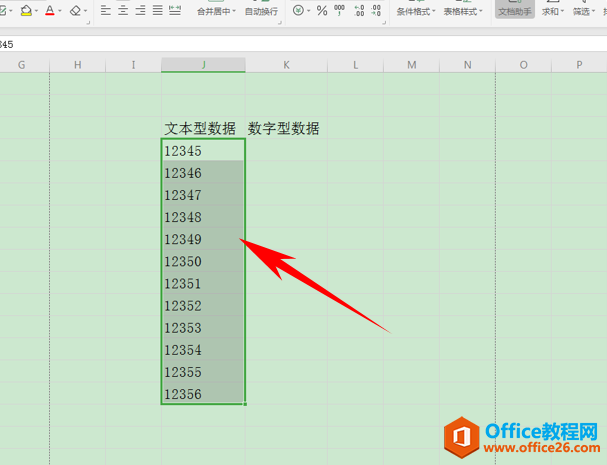Open number format dialog launcher
Viewport: 607px width, 465px height.
click(x=384, y=23)
